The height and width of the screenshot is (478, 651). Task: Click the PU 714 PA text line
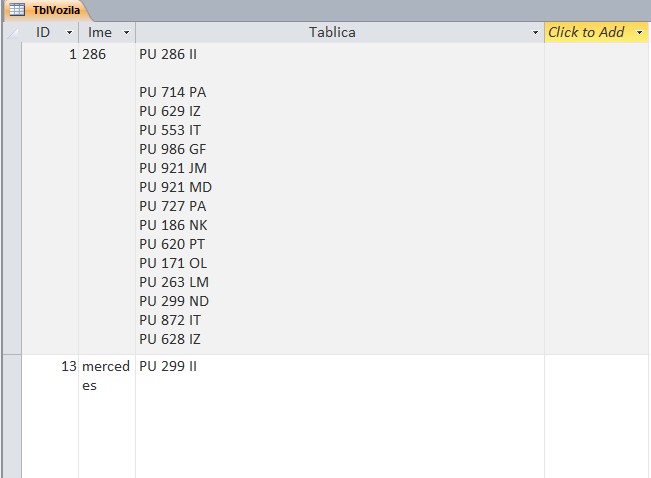172,93
